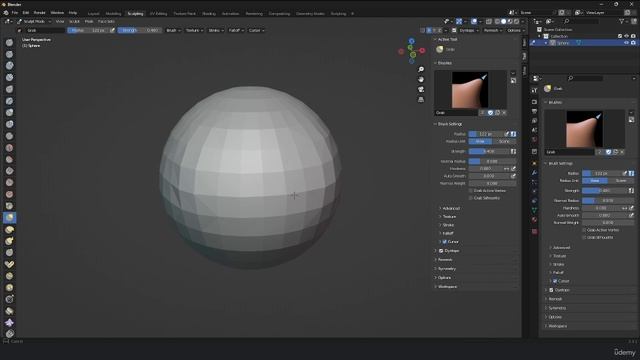Image resolution: width=640 pixels, height=360 pixels.
Task: Open the Texture tab in Properties editor
Action: [534, 231]
